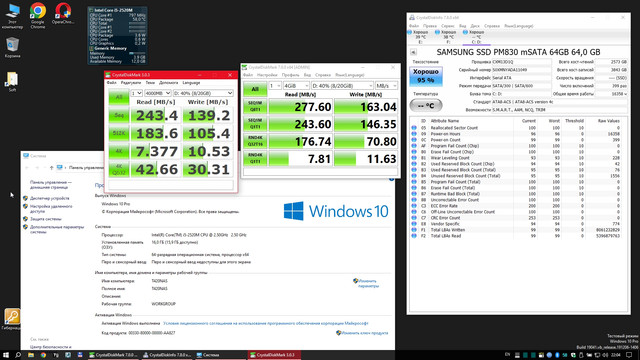The height and width of the screenshot is (360, 640).
Task: Launch Chrome from the taskbar
Action: point(43,355)
